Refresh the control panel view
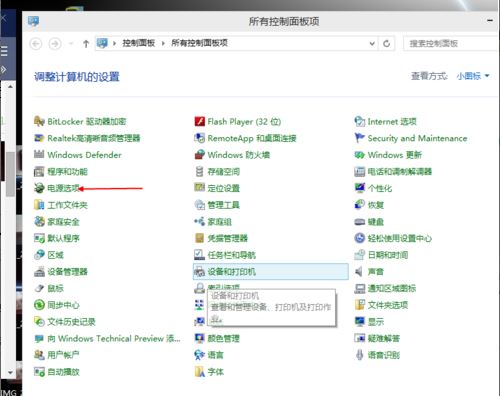 coord(387,43)
